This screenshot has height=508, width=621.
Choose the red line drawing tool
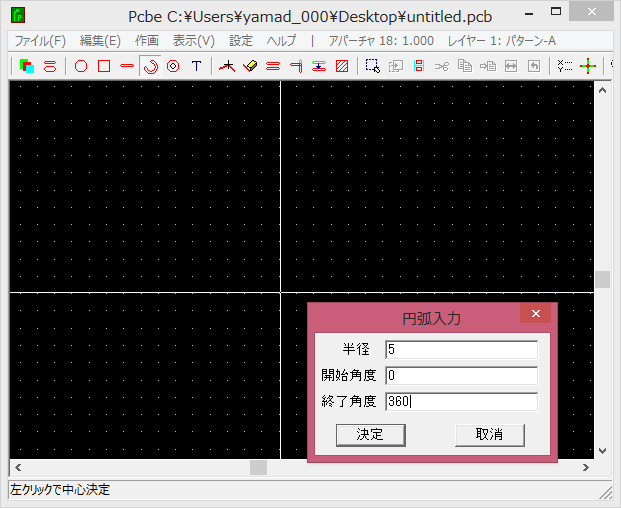click(x=127, y=66)
